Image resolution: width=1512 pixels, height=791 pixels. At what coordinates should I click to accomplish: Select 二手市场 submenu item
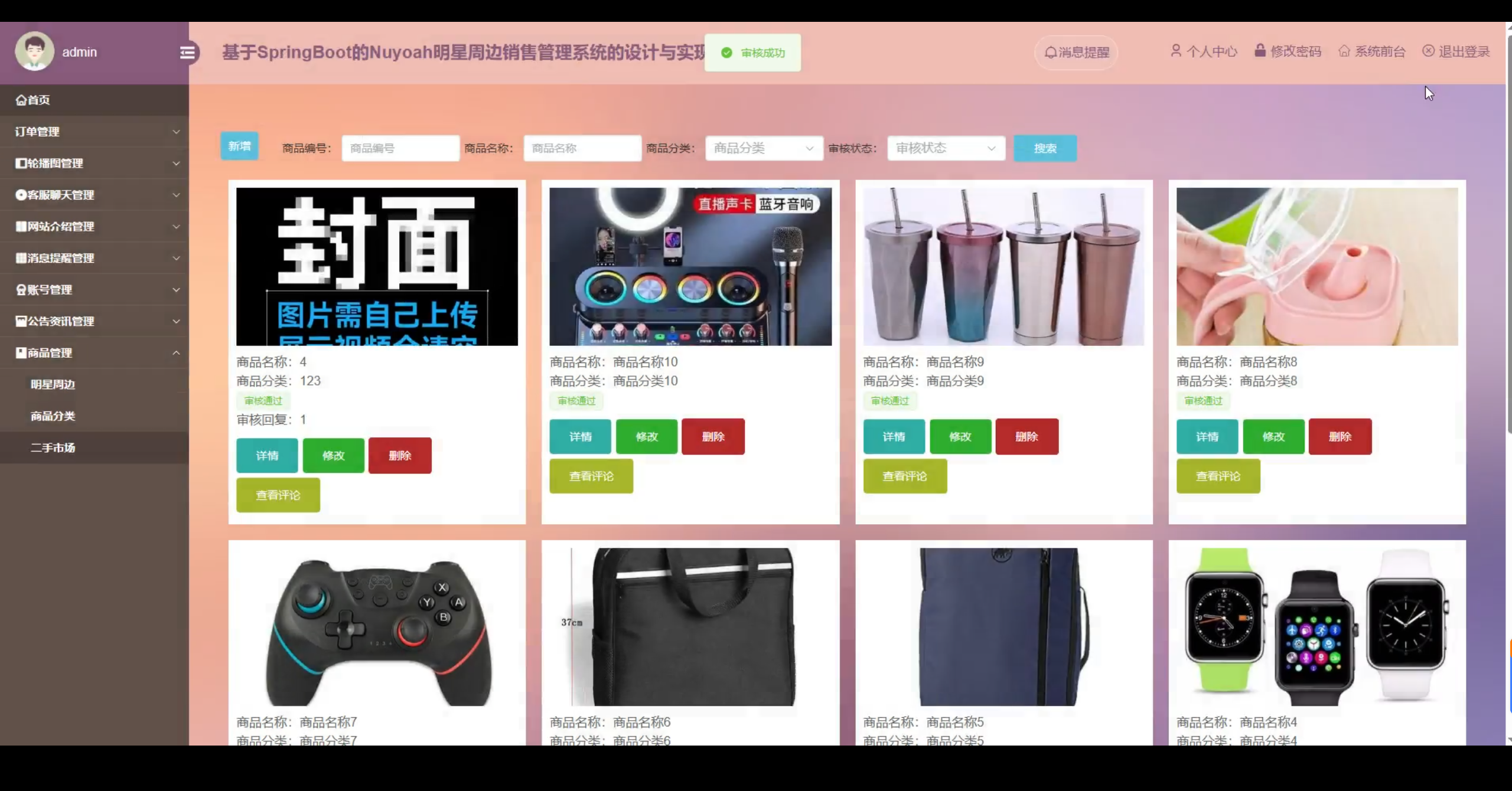[53, 447]
